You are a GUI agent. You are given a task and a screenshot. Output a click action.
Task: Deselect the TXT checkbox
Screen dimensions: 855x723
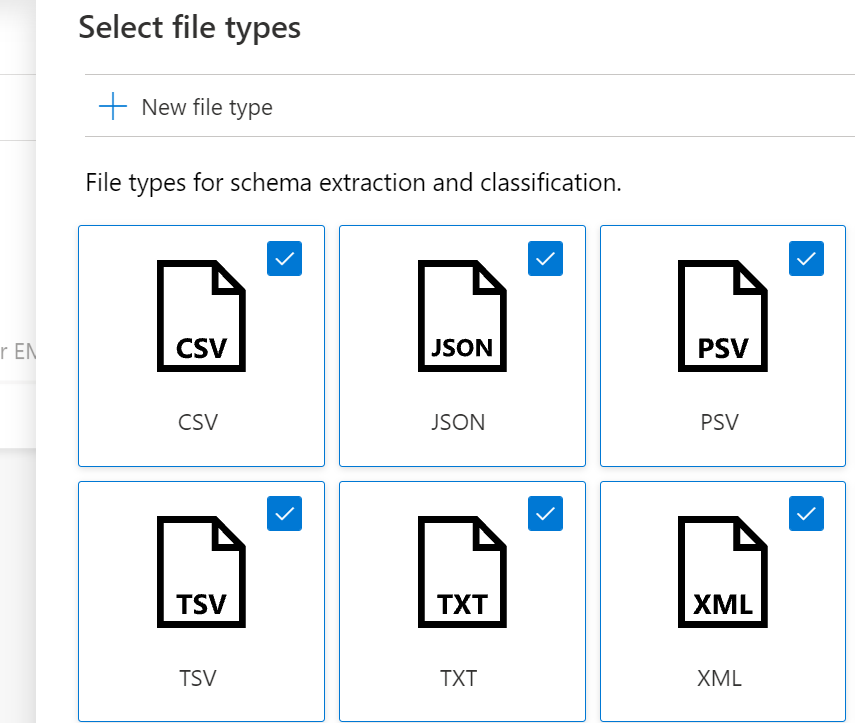545,514
